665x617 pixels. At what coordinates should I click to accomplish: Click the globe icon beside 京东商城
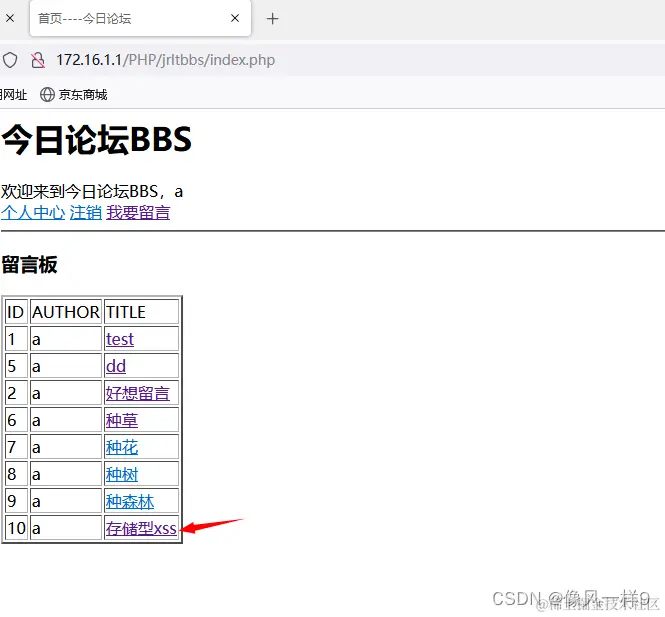(x=47, y=95)
